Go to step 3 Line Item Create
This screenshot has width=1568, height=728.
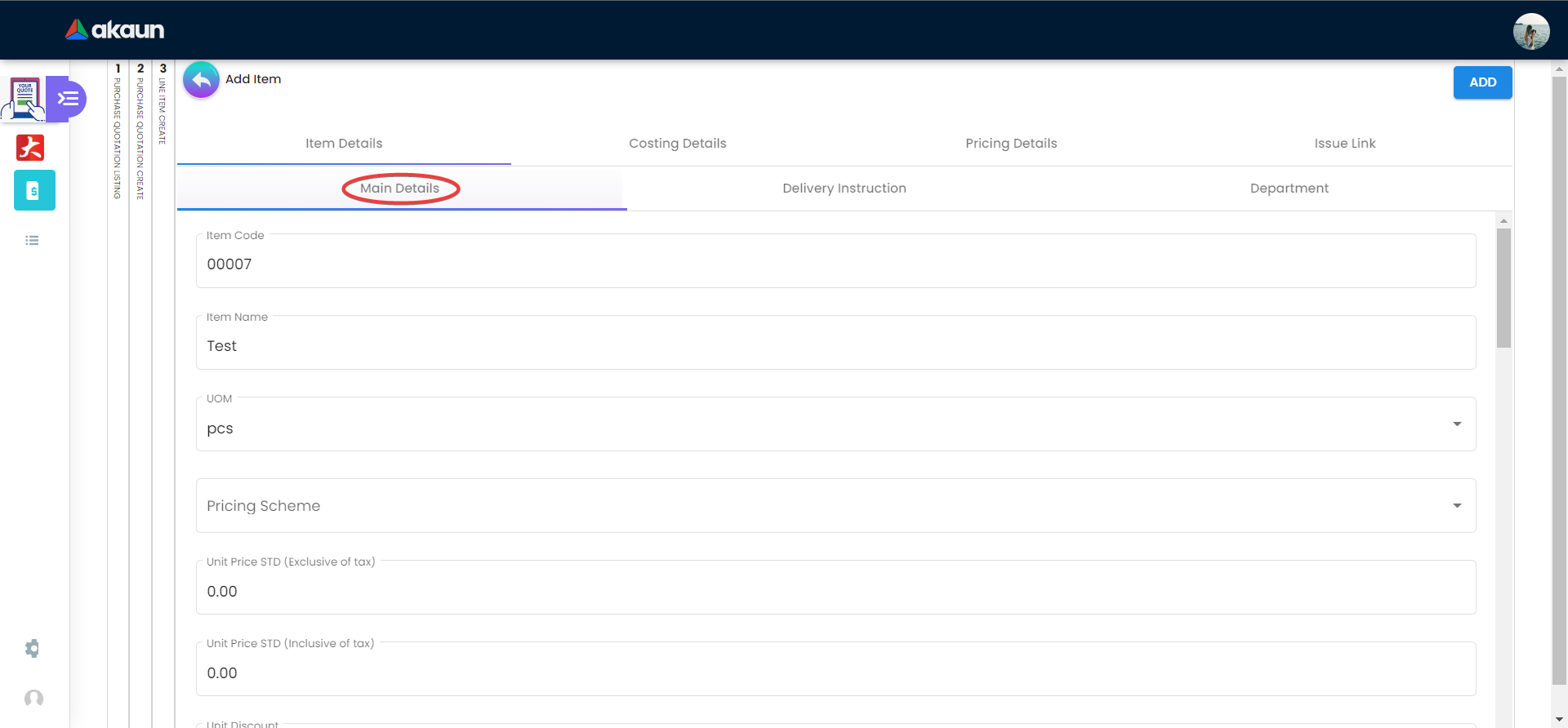pyautogui.click(x=163, y=104)
